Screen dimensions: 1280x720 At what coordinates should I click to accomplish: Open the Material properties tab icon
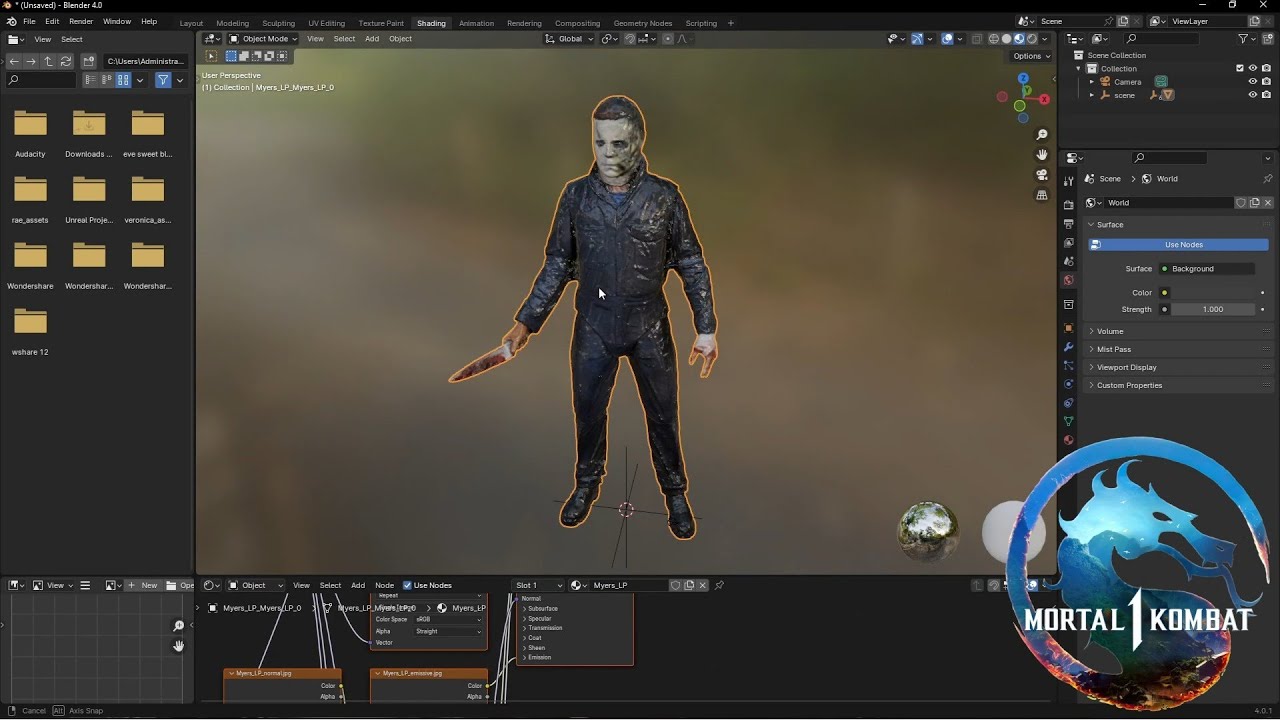click(1069, 440)
